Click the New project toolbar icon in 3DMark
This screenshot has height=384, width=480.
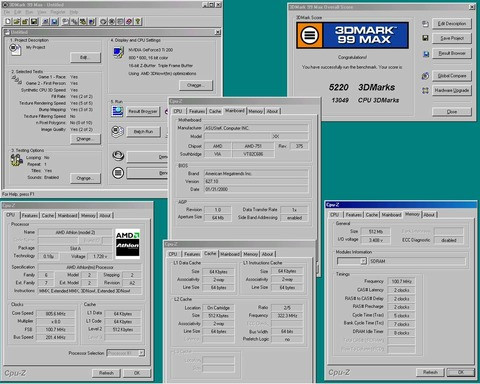click(x=8, y=22)
